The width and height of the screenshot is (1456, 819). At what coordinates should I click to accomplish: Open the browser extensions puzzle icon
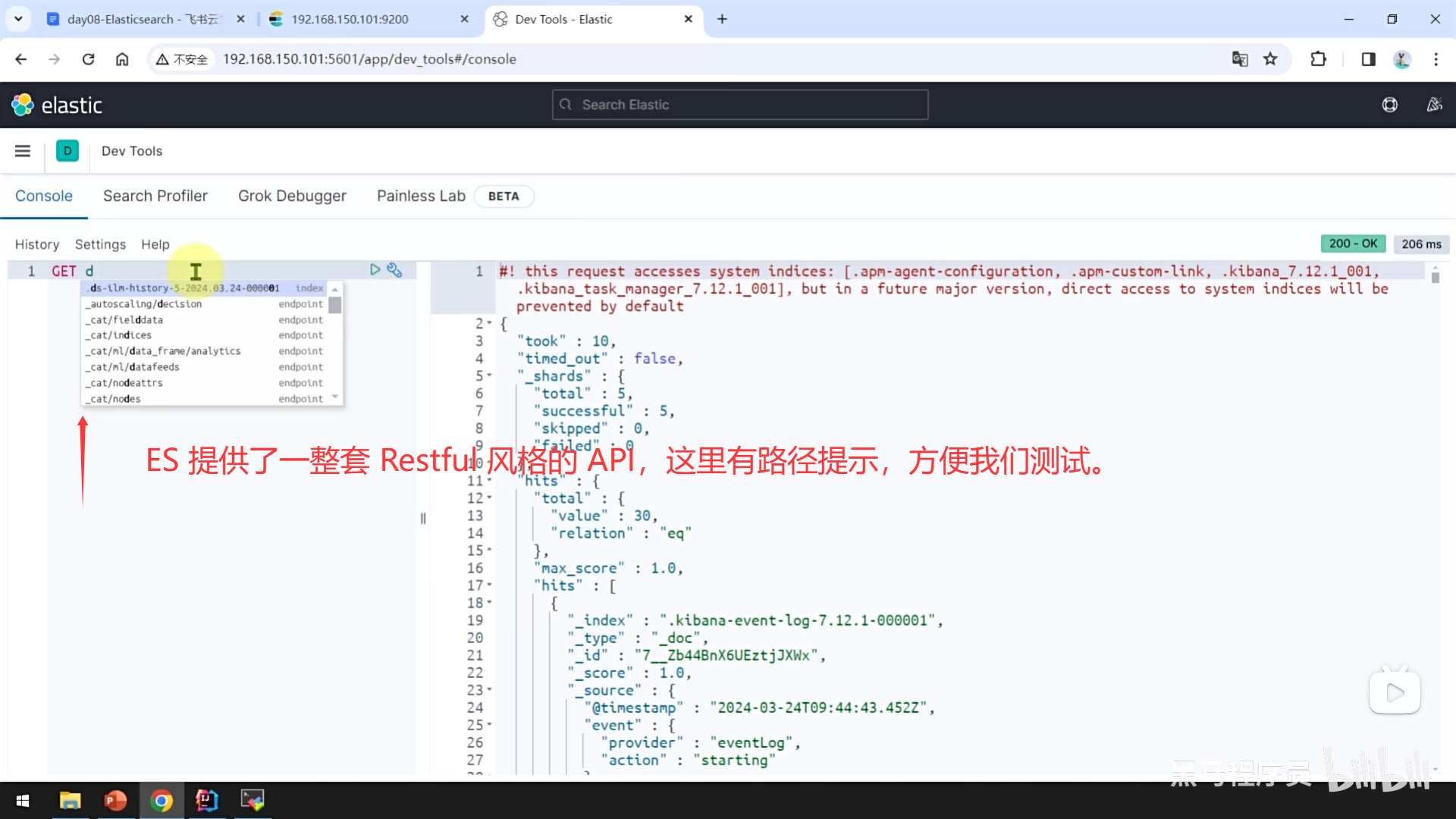coord(1318,59)
